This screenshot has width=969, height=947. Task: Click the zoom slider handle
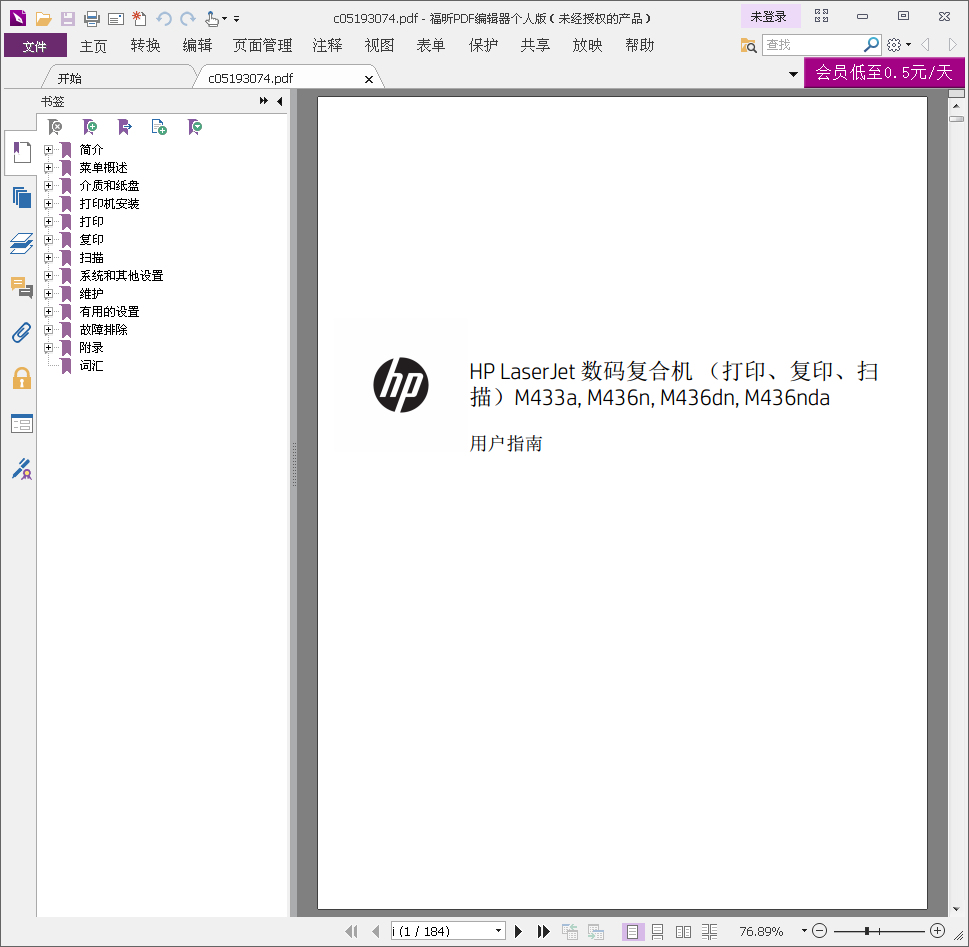867,931
